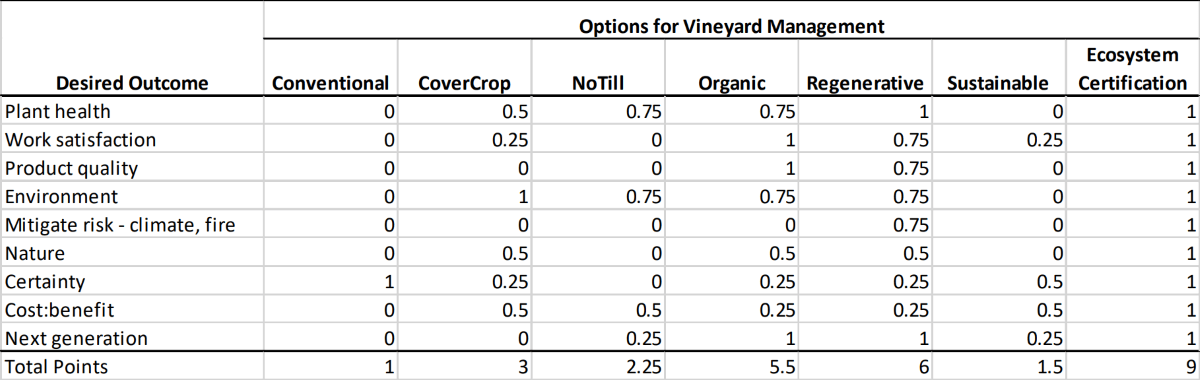Click the Regenerative column header

click(866, 84)
